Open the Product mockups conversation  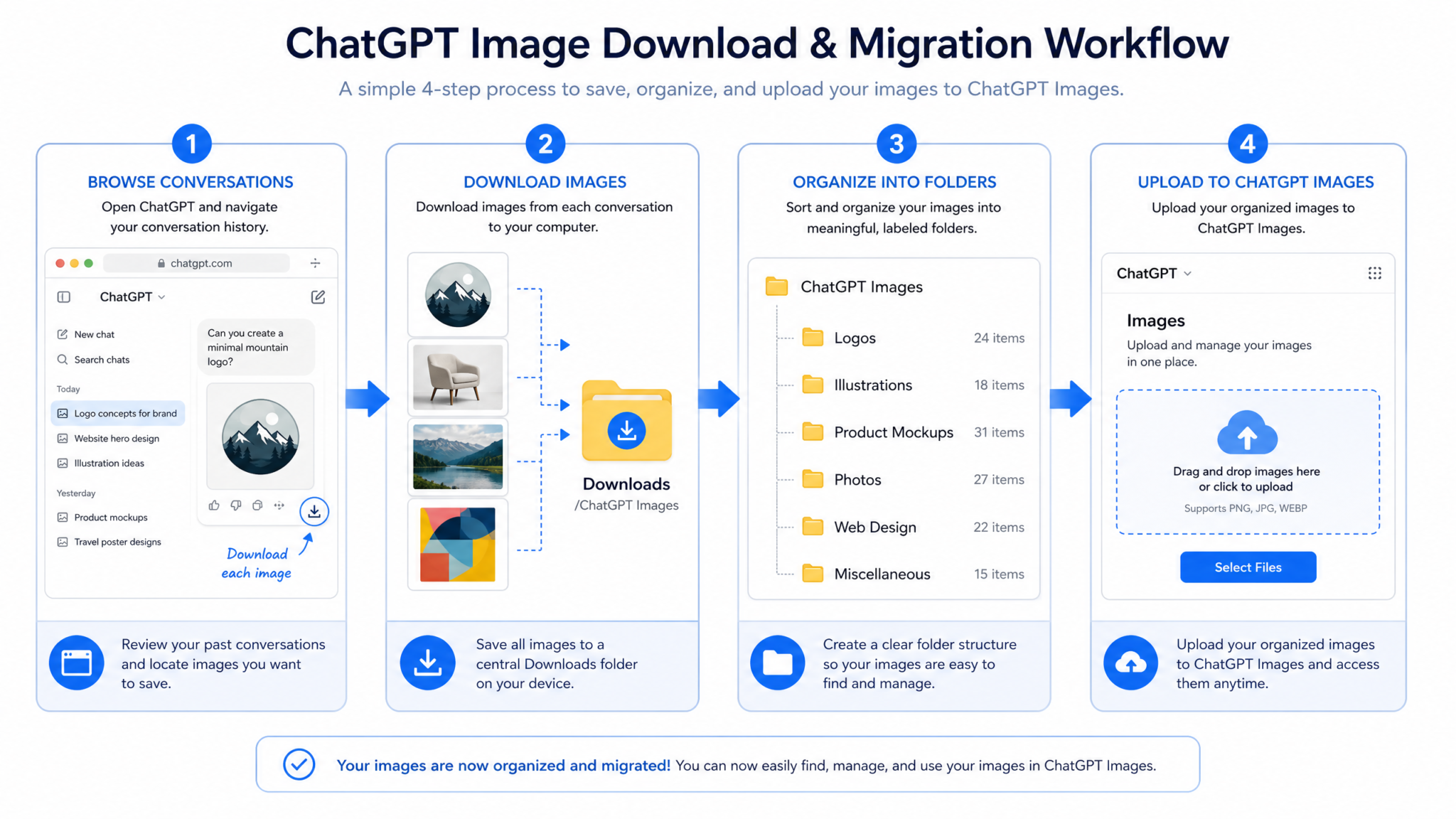pos(102,518)
